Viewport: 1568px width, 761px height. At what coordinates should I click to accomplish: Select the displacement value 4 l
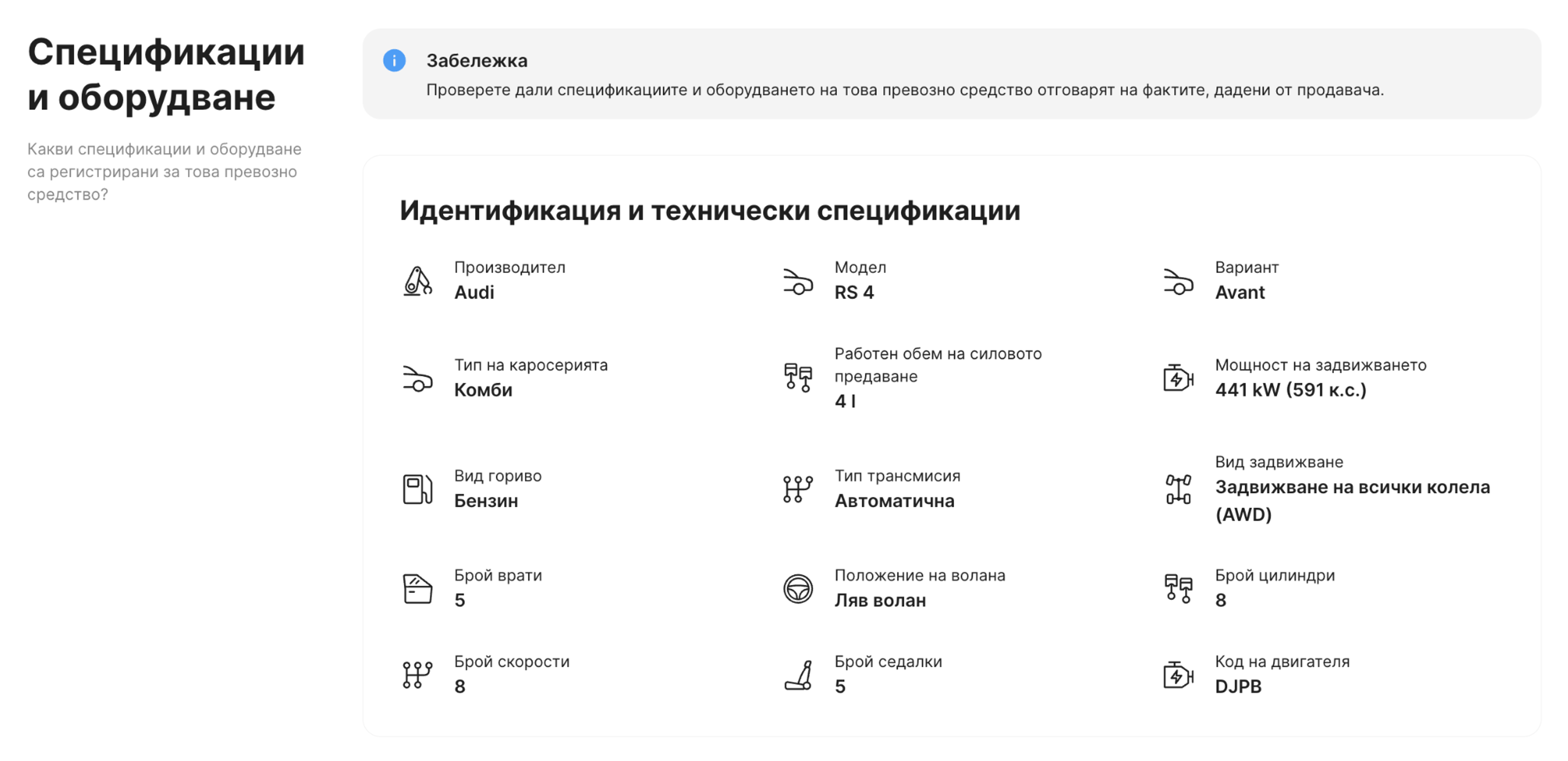[x=845, y=401]
